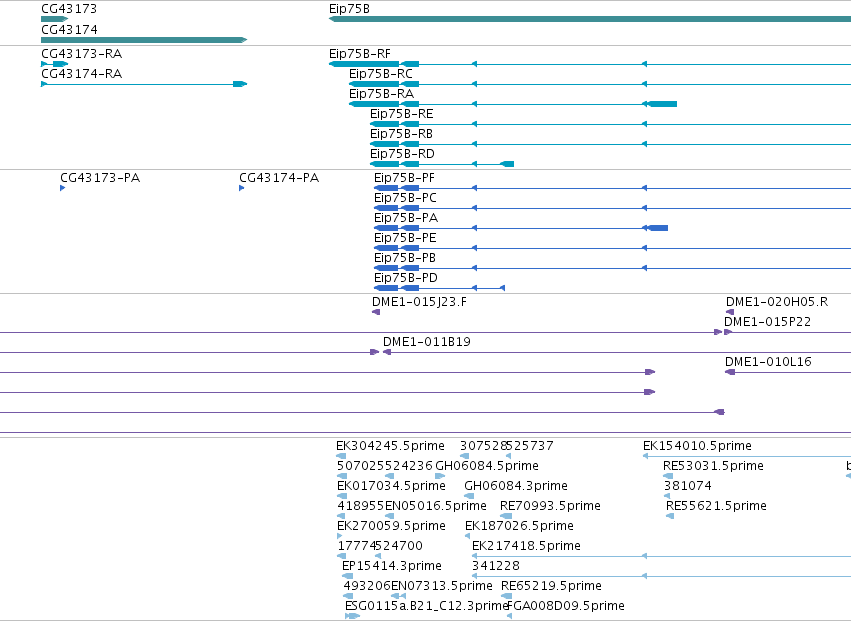Select the RE53031.5prime EST label

(x=713, y=466)
